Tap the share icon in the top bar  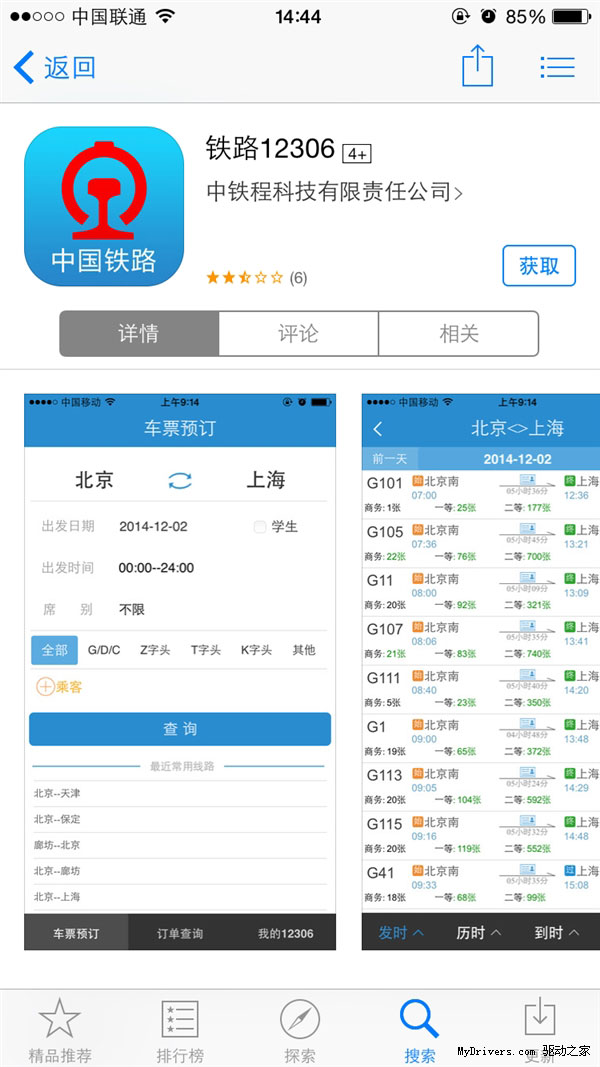tap(478, 67)
